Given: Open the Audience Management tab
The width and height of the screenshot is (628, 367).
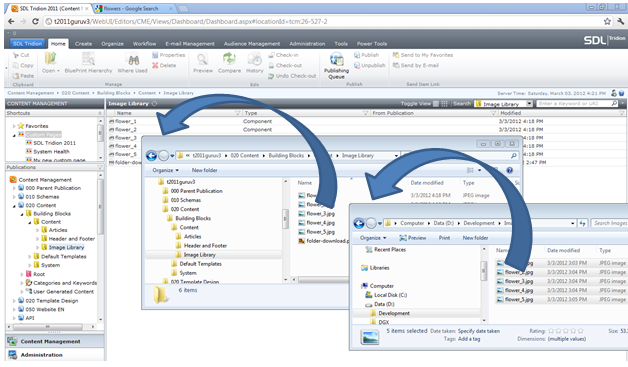Looking at the screenshot, I should point(252,44).
